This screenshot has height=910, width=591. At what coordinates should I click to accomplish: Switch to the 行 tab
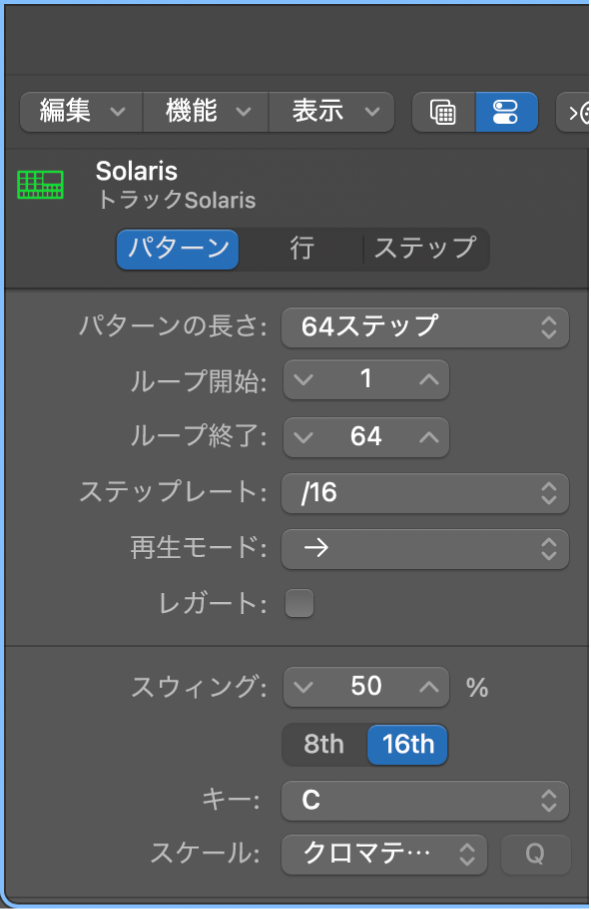point(301,249)
